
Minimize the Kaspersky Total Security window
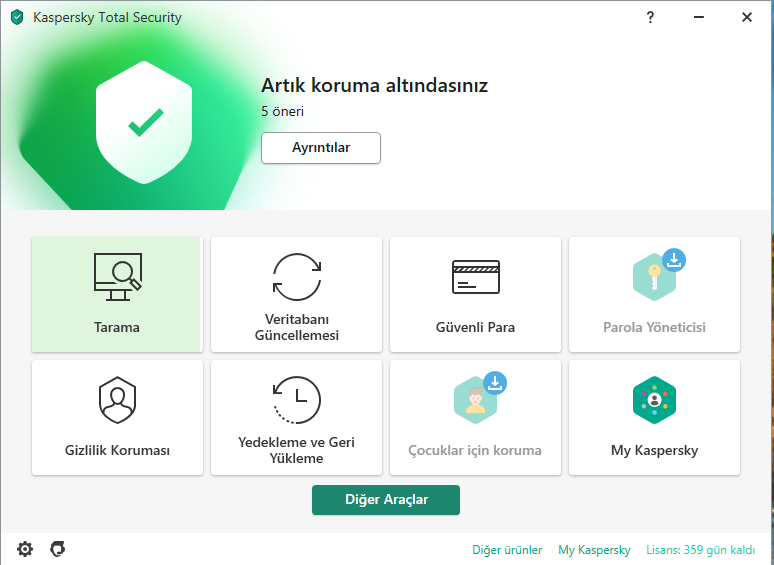[698, 17]
